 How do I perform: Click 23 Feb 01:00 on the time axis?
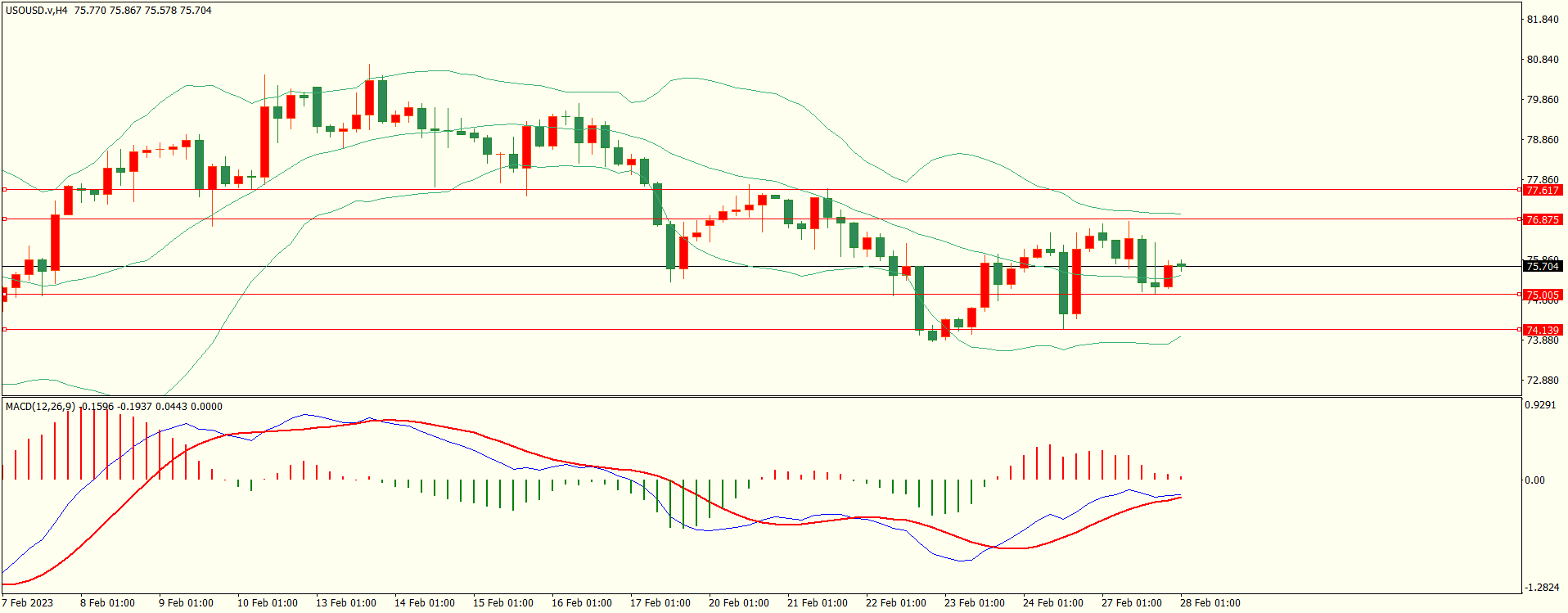tap(974, 603)
